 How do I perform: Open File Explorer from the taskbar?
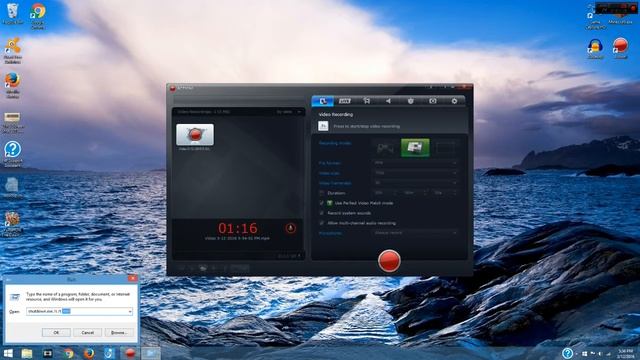point(27,353)
